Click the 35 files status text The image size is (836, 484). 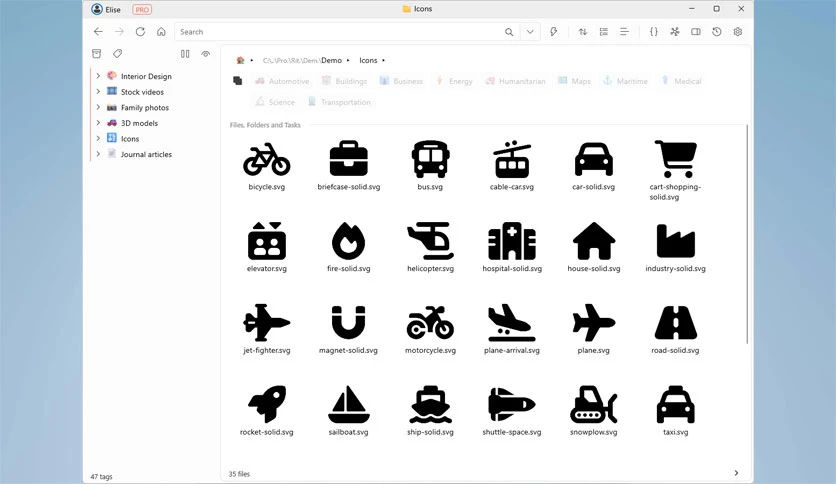pos(239,474)
